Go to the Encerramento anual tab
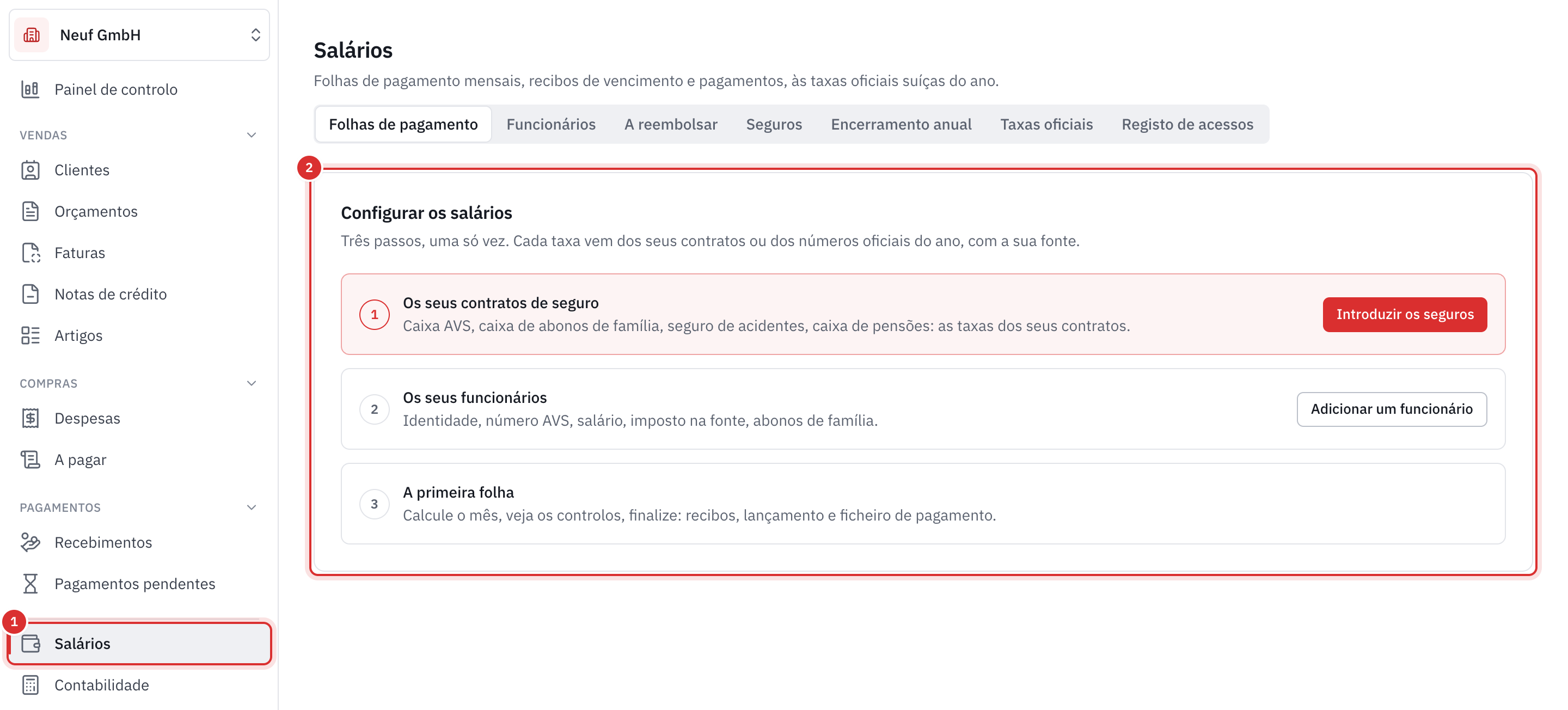The image size is (1568, 710). (x=901, y=124)
